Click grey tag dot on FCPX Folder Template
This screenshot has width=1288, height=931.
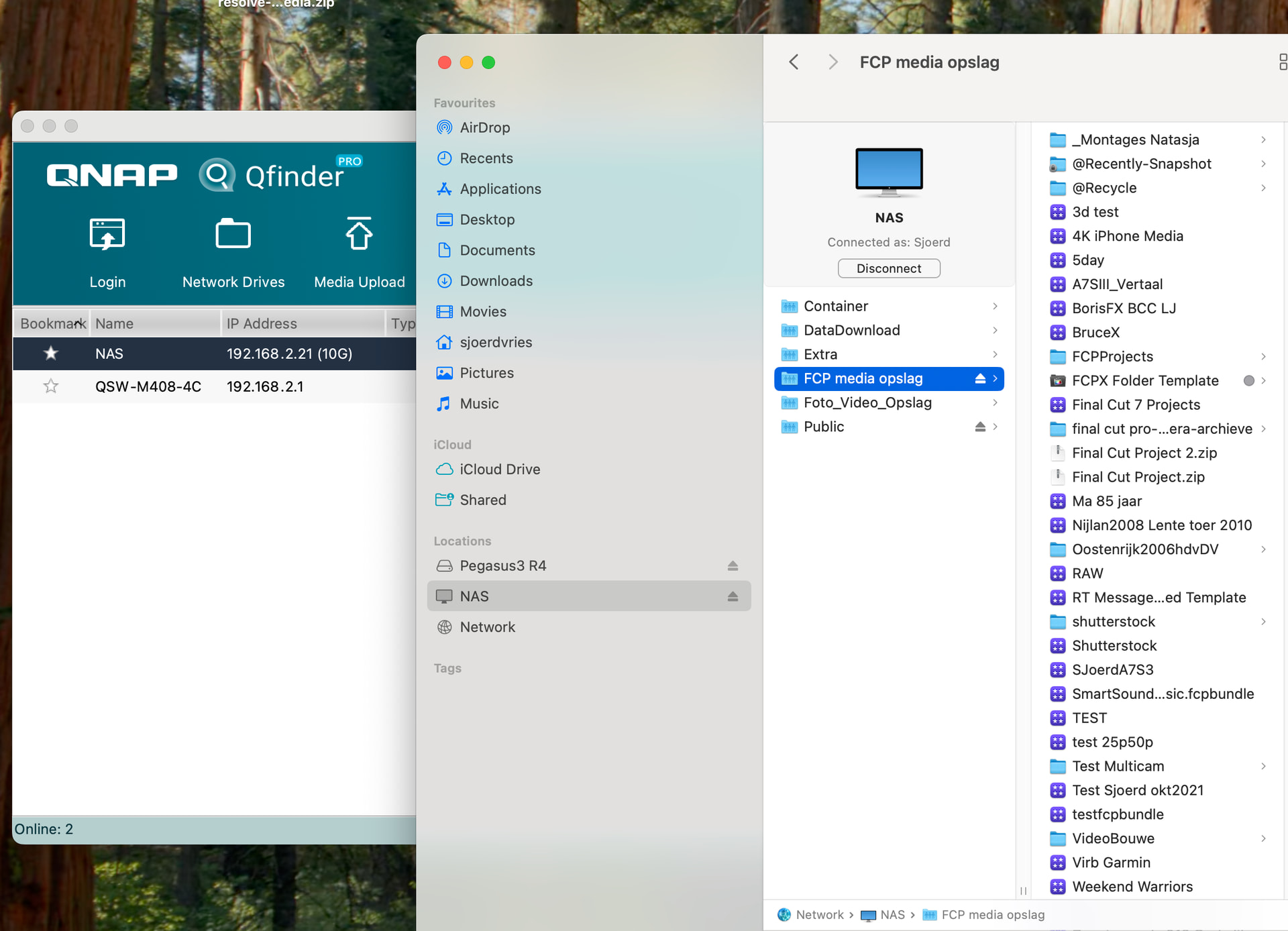pos(1248,381)
